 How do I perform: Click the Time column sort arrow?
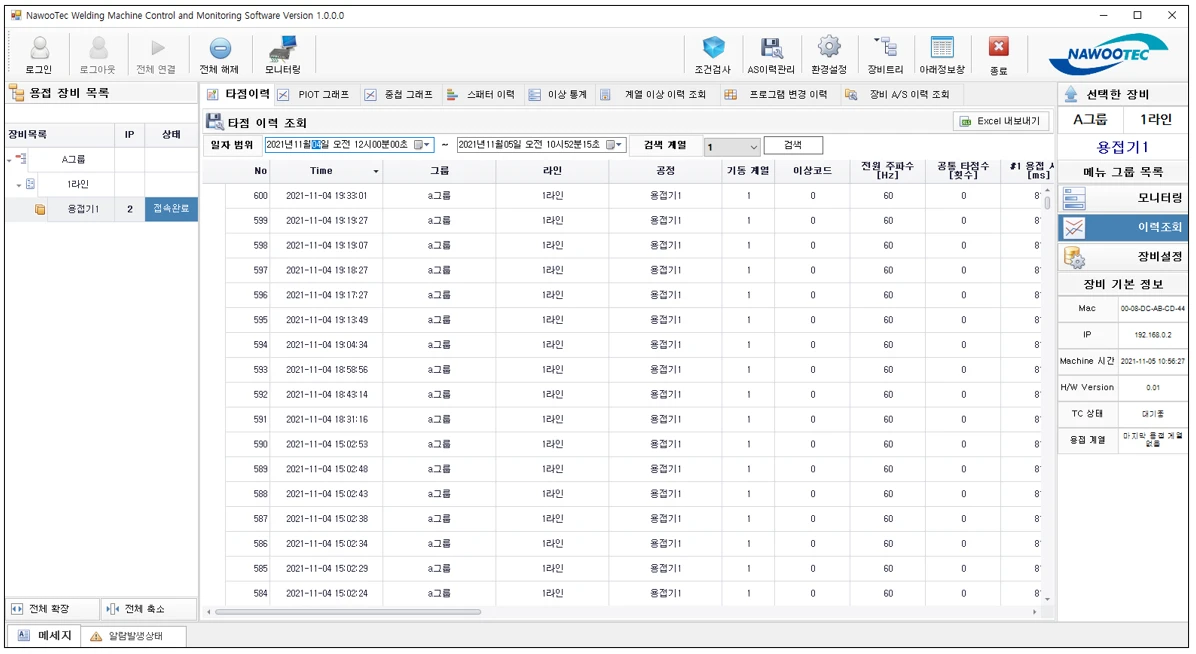[x=376, y=172]
